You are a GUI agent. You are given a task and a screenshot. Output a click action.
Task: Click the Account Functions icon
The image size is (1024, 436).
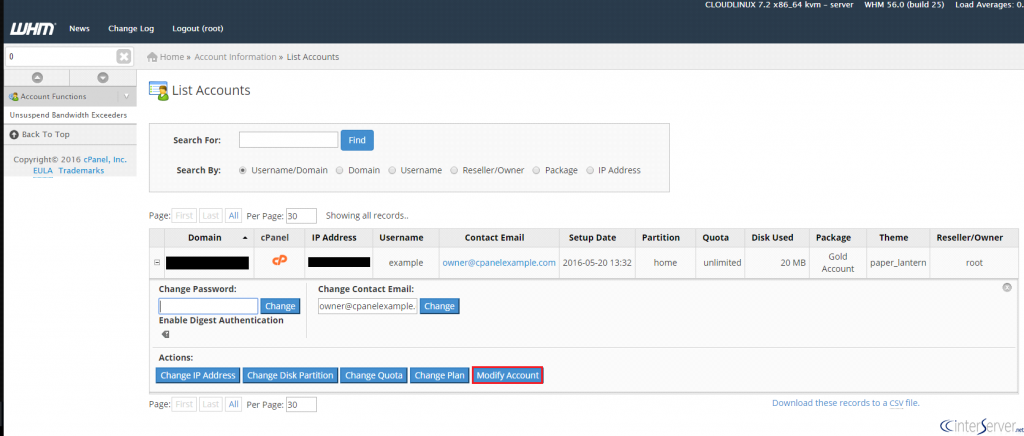tap(13, 97)
